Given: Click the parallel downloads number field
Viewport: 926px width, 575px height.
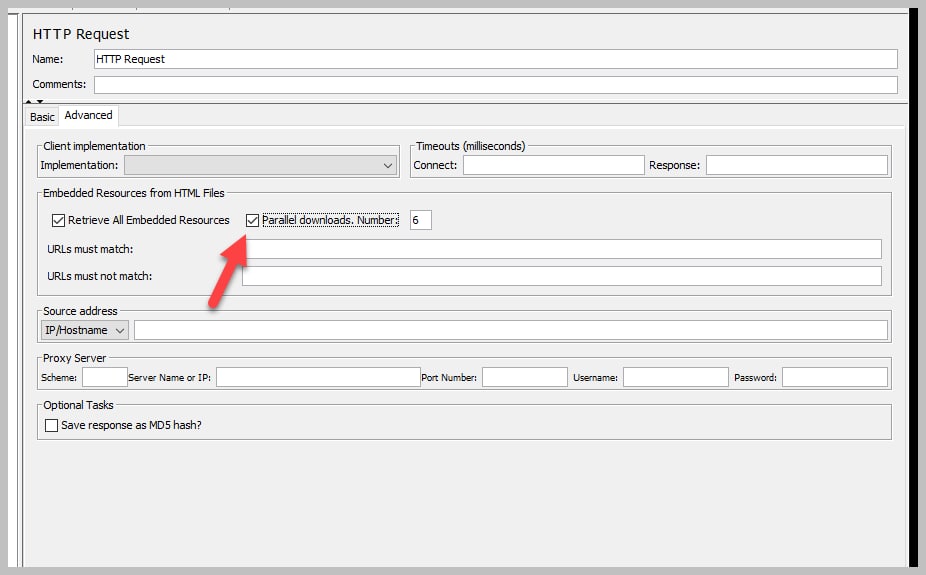Looking at the screenshot, I should 420,220.
